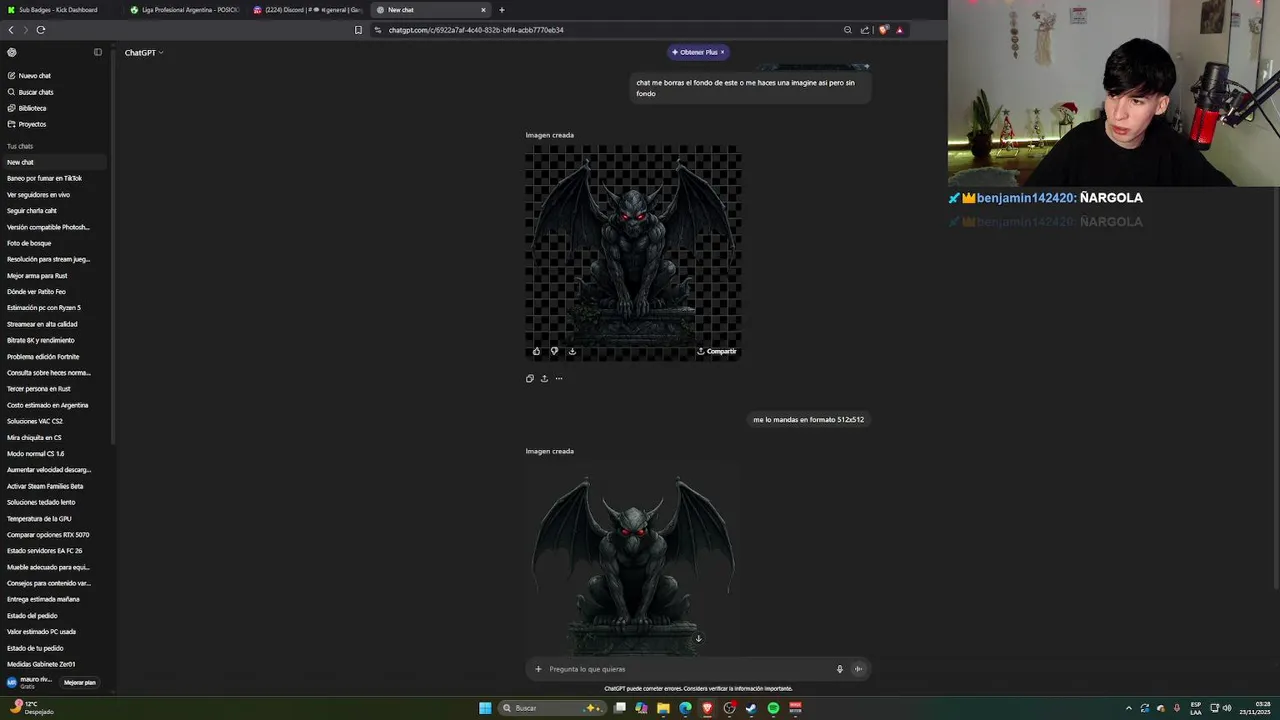This screenshot has width=1280, height=720.
Task: Open the weather widget showing 12°C
Action: pyautogui.click(x=30, y=707)
